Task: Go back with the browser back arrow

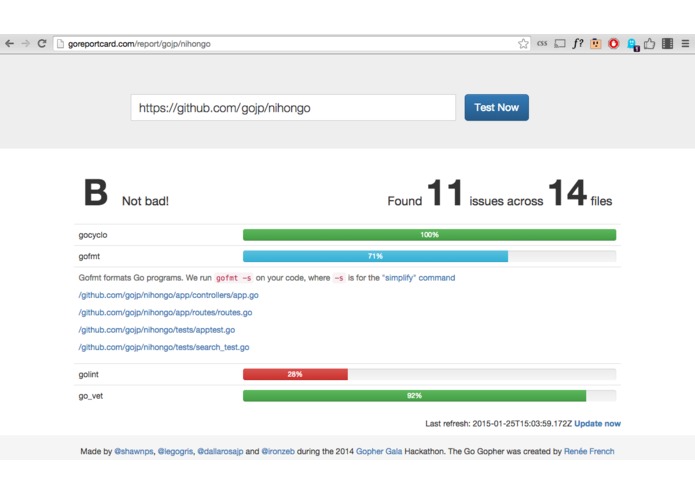Action: pyautogui.click(x=9, y=43)
